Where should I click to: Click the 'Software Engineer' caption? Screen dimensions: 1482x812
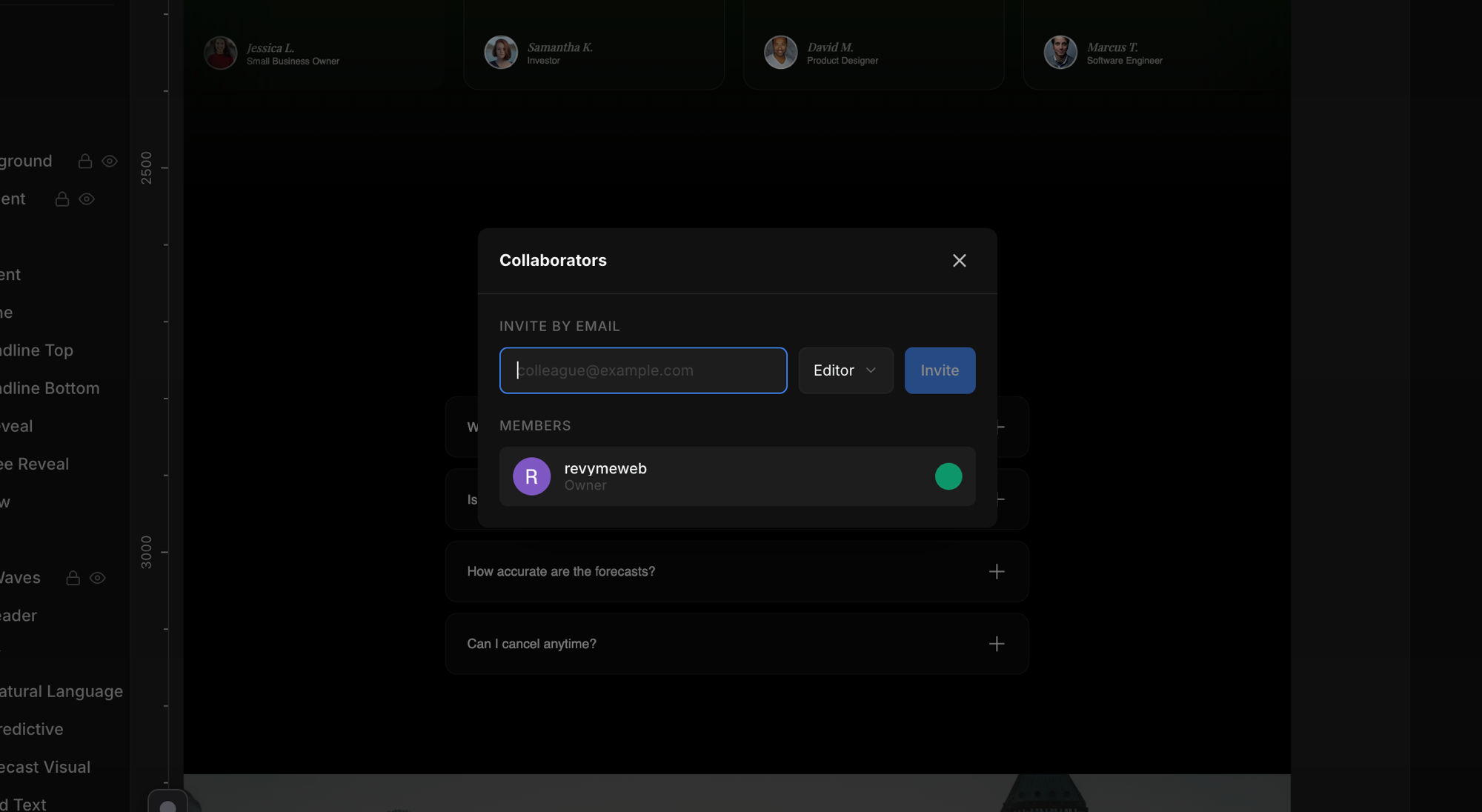click(1124, 61)
